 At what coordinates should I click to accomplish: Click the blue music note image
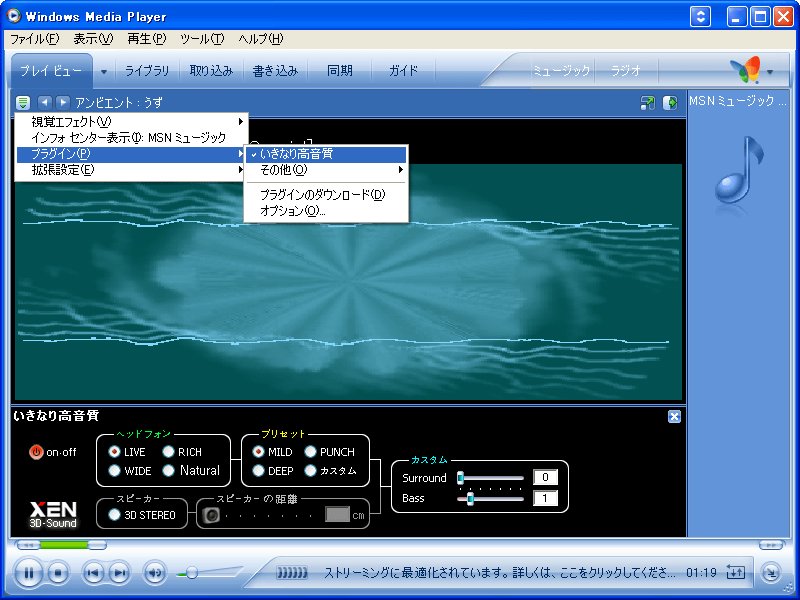pyautogui.click(x=739, y=170)
